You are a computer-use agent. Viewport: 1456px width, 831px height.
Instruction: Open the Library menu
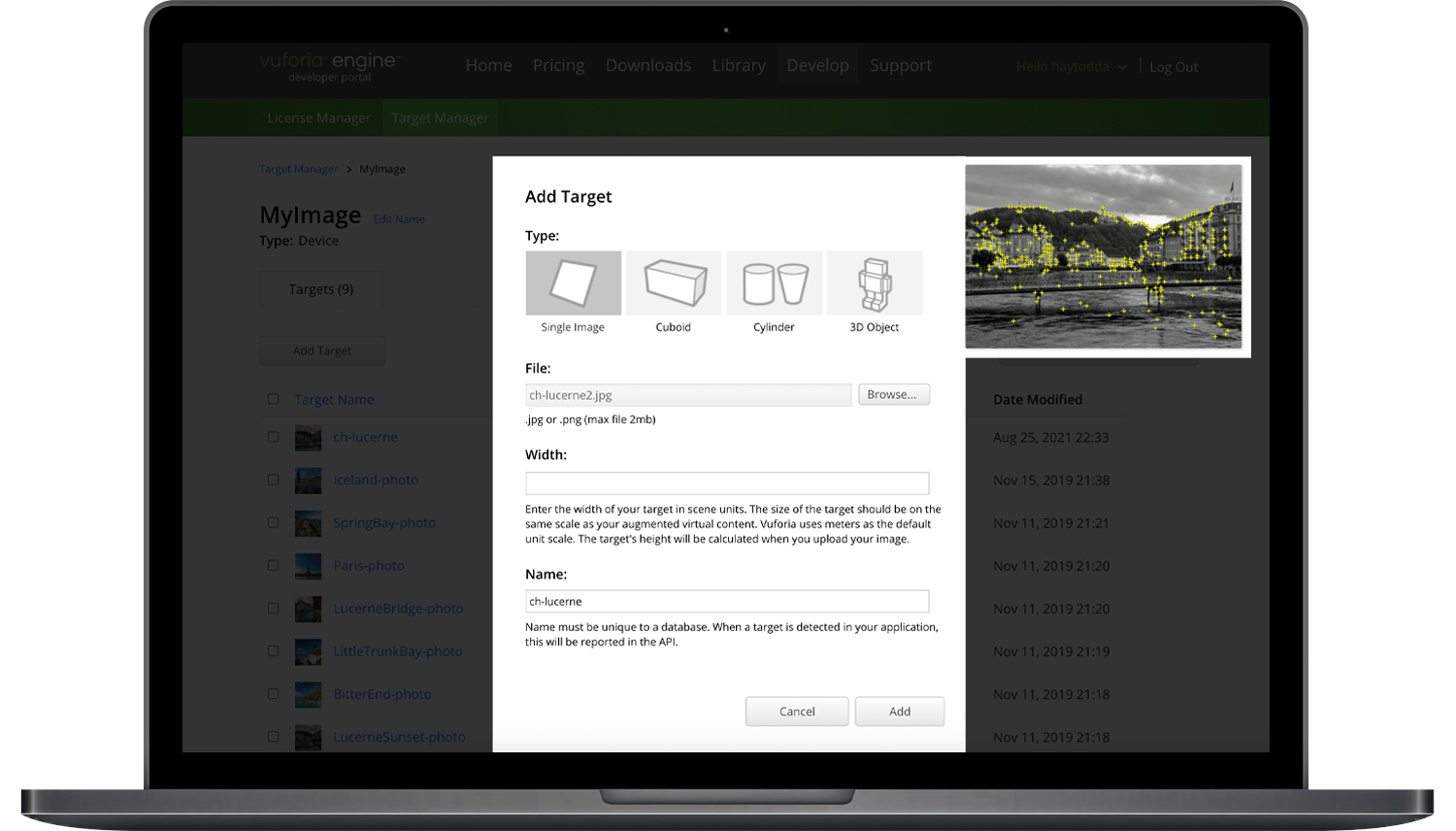tap(739, 65)
